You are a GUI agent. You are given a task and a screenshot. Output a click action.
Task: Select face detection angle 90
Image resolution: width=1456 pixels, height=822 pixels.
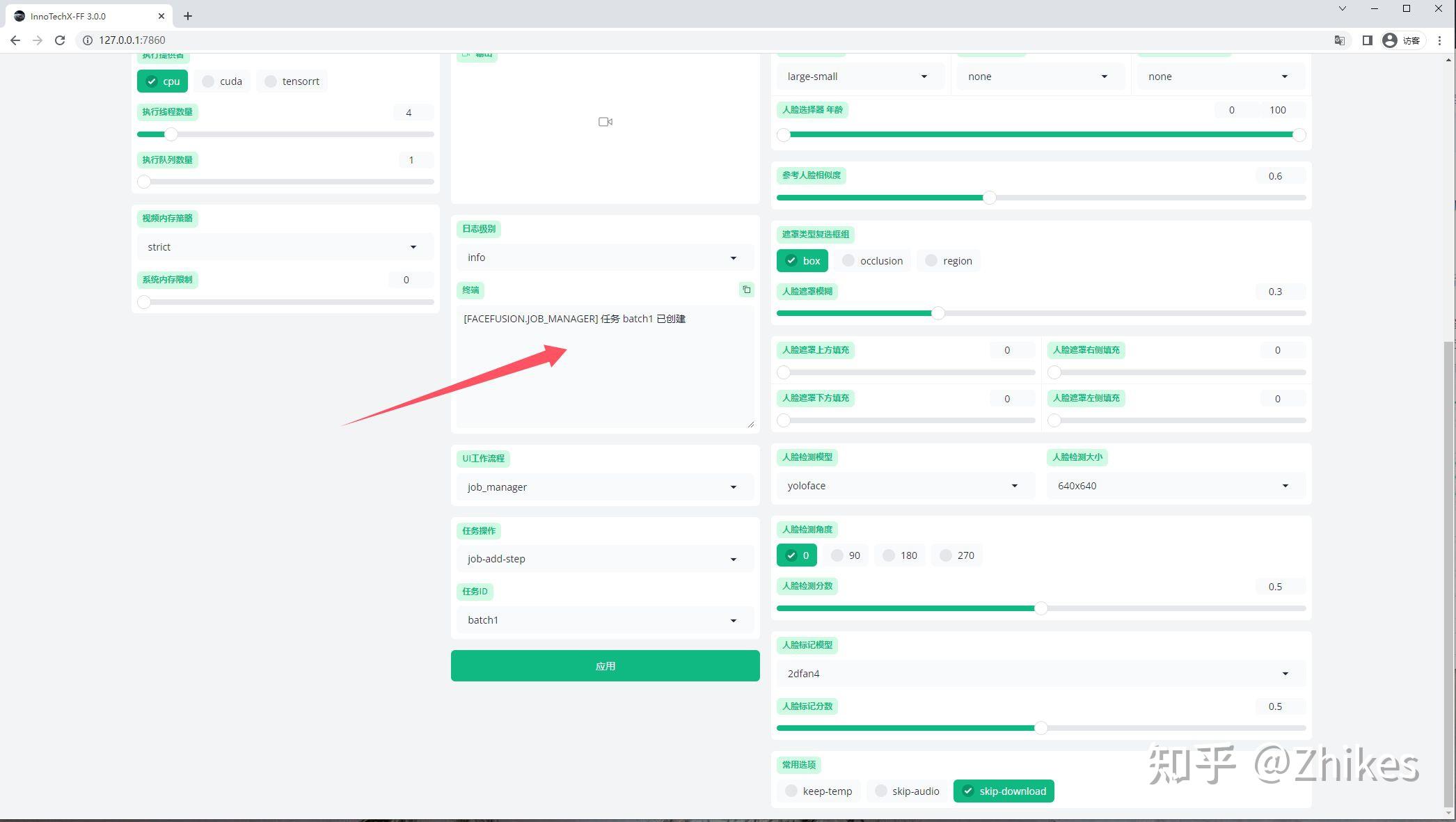tap(846, 555)
